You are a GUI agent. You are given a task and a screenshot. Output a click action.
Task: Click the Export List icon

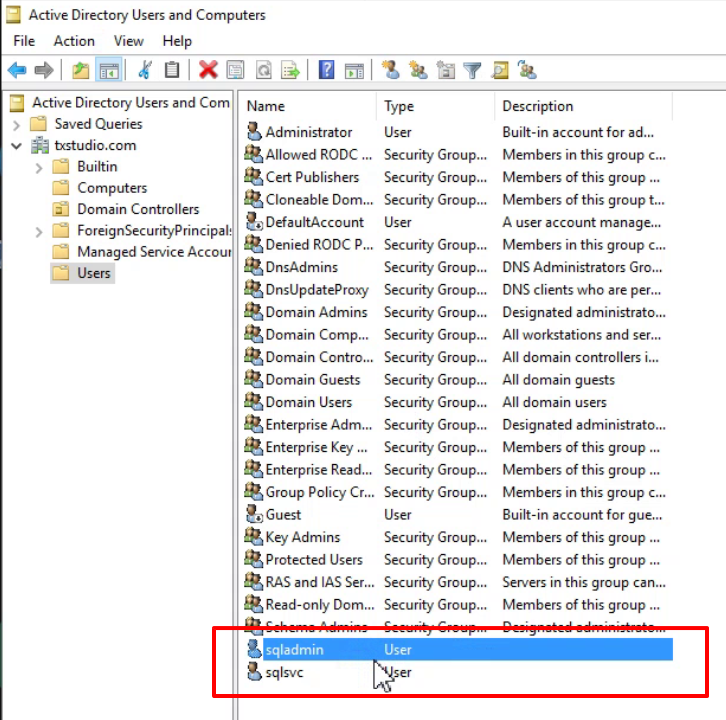click(x=290, y=70)
